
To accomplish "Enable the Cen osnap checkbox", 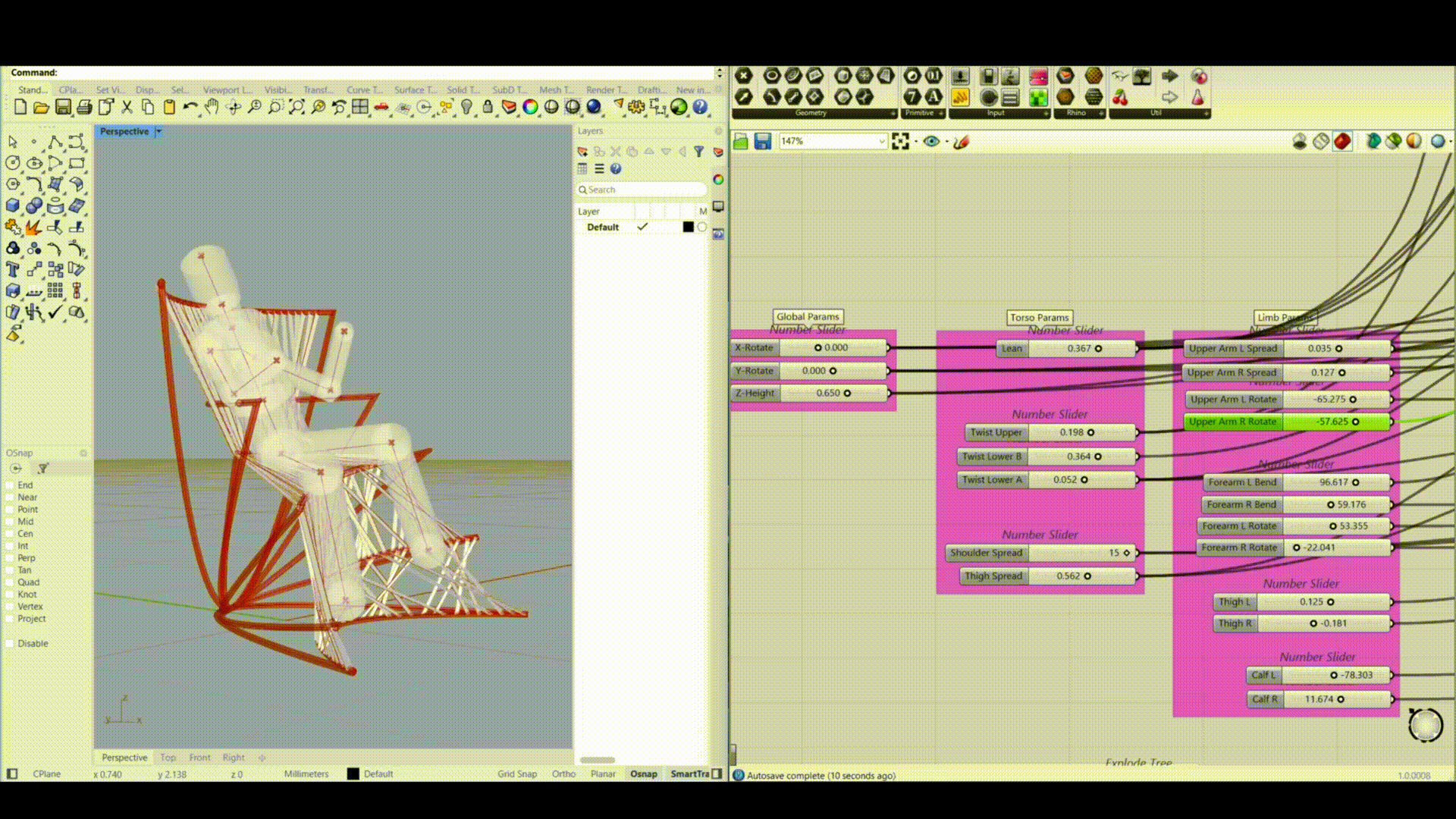I will pyautogui.click(x=10, y=534).
